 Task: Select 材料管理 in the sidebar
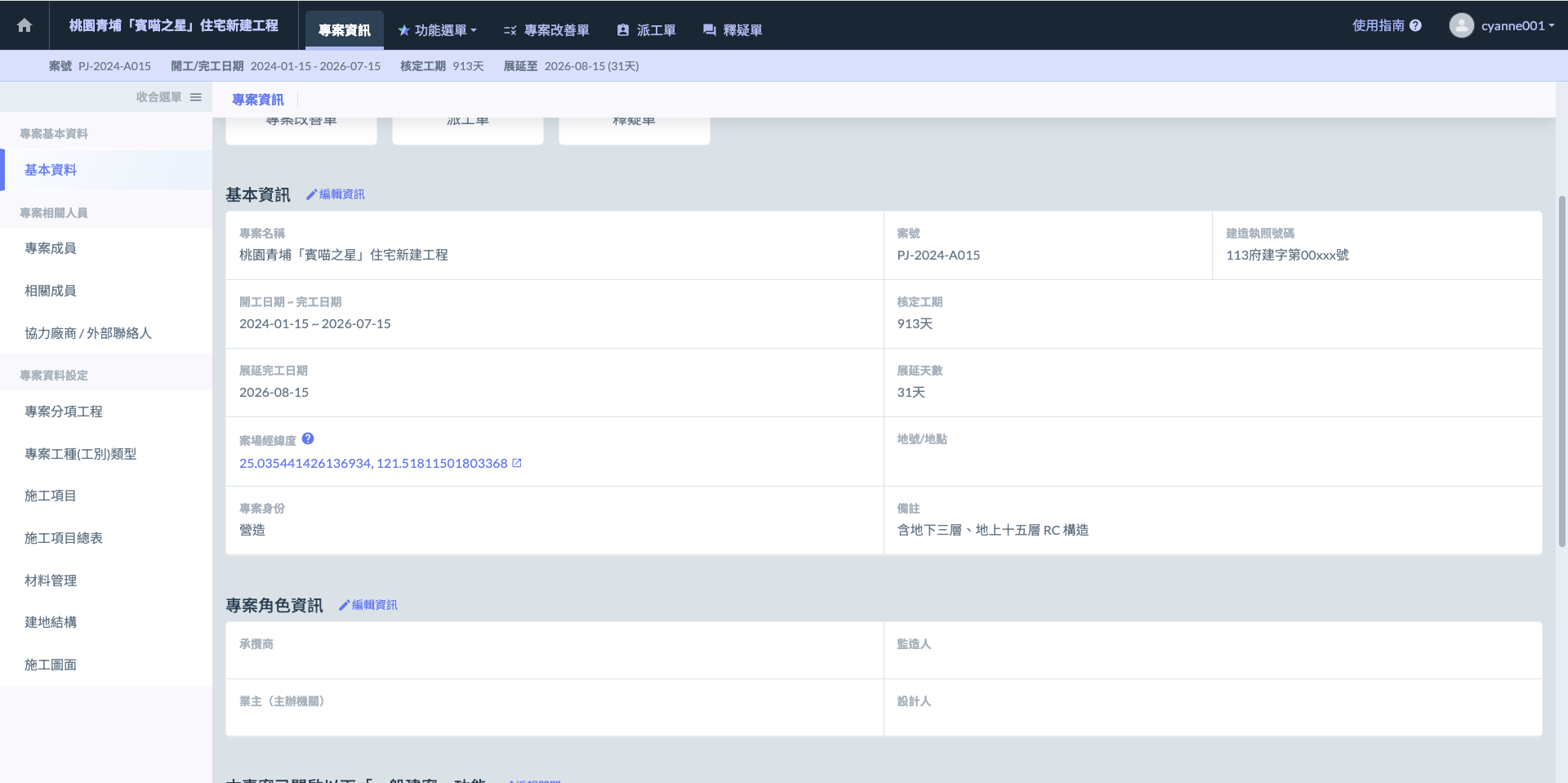point(51,581)
